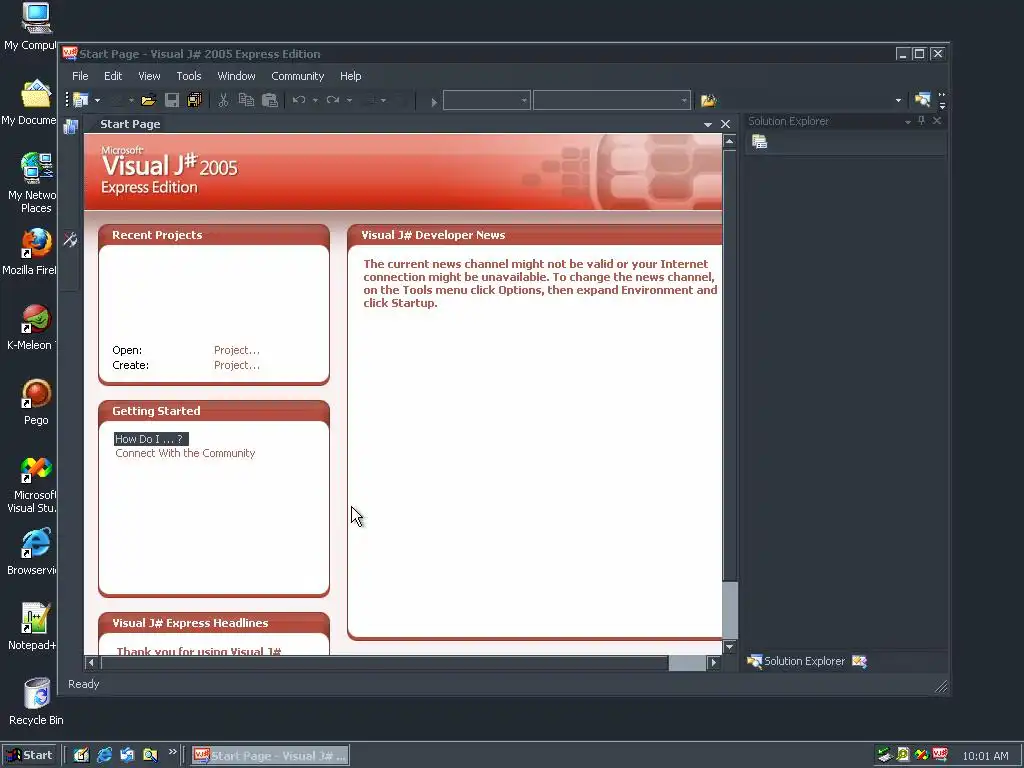This screenshot has width=1024, height=768.
Task: Click the Start Page - Visual J# taskbar button
Action: click(270, 756)
